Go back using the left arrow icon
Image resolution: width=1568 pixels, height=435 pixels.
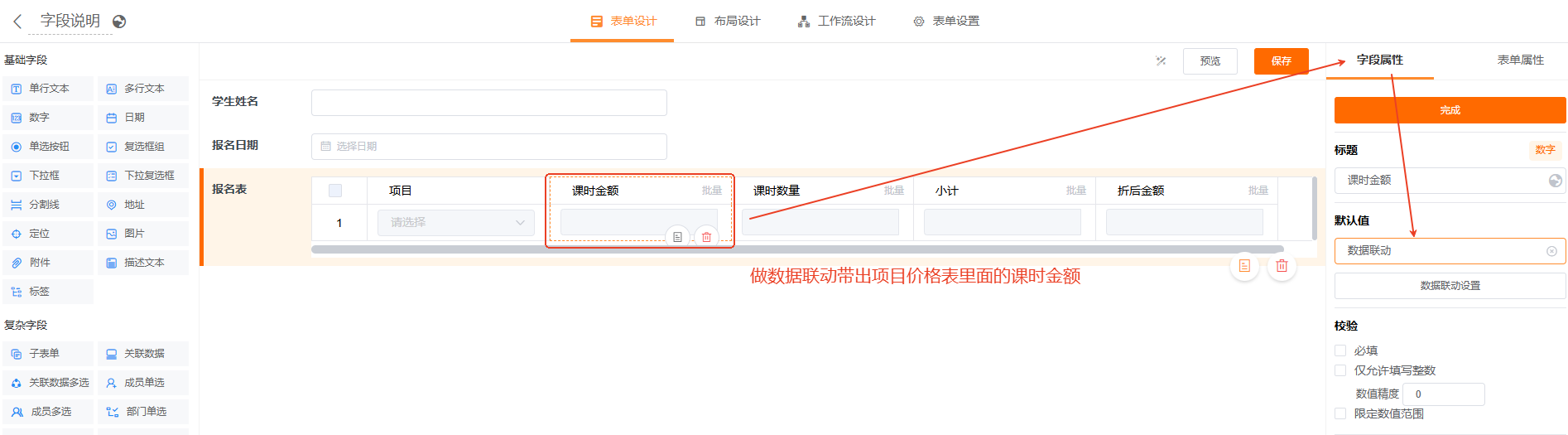[x=17, y=22]
